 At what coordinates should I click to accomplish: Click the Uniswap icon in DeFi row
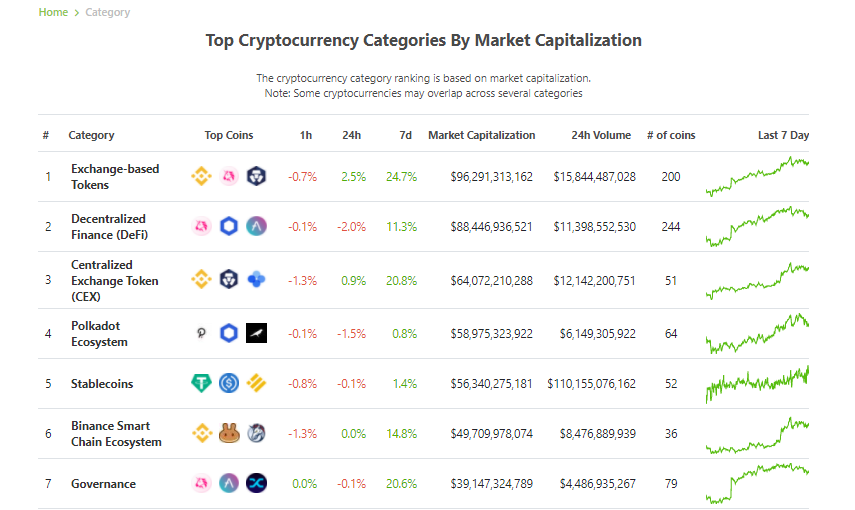pyautogui.click(x=201, y=226)
